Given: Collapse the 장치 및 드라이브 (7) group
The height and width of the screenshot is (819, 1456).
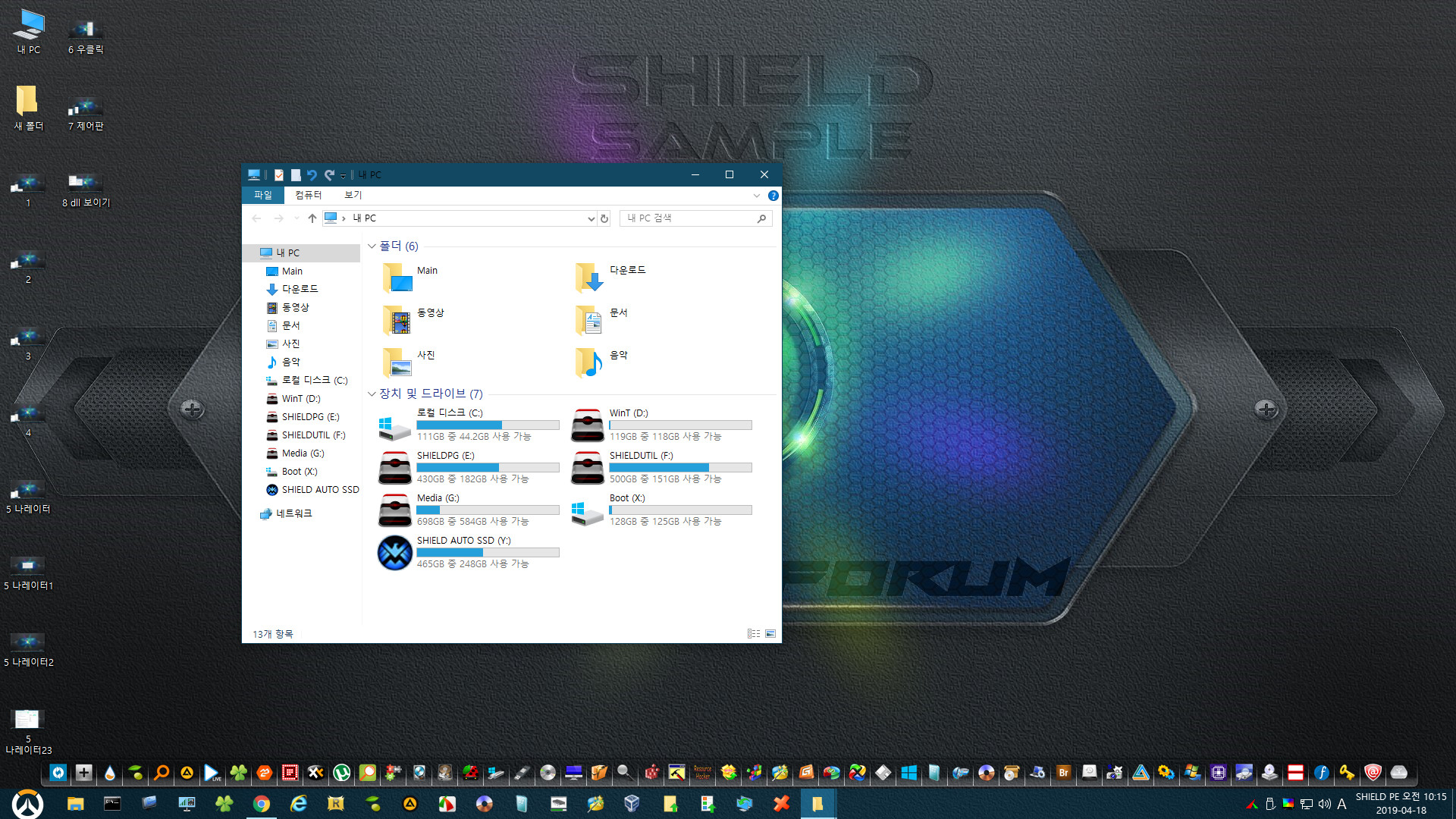Looking at the screenshot, I should point(372,394).
